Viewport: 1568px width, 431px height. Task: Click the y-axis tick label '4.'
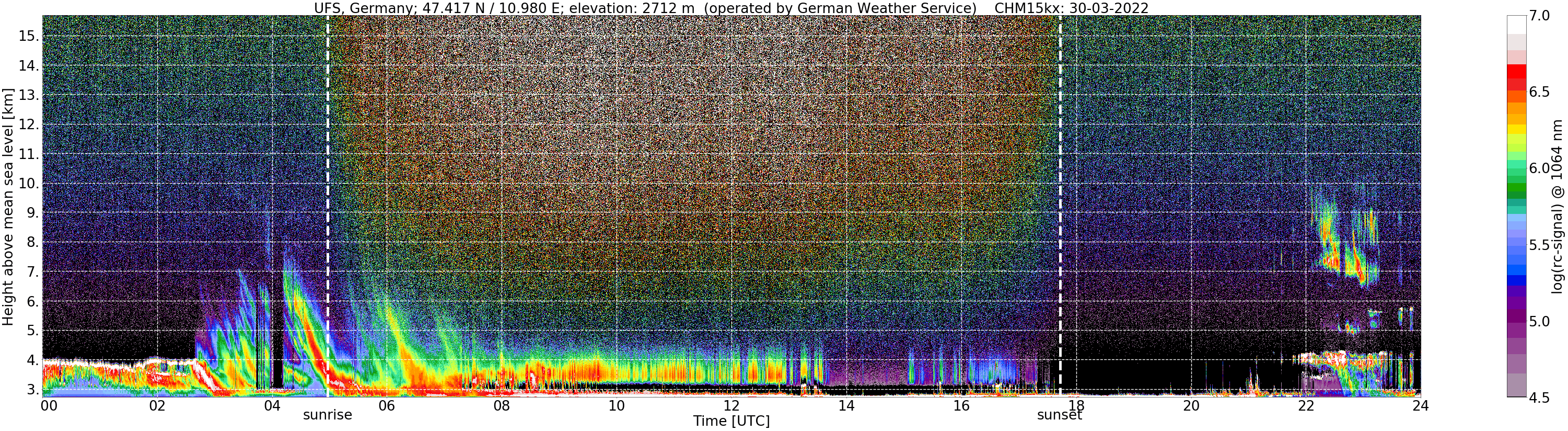pyautogui.click(x=32, y=360)
